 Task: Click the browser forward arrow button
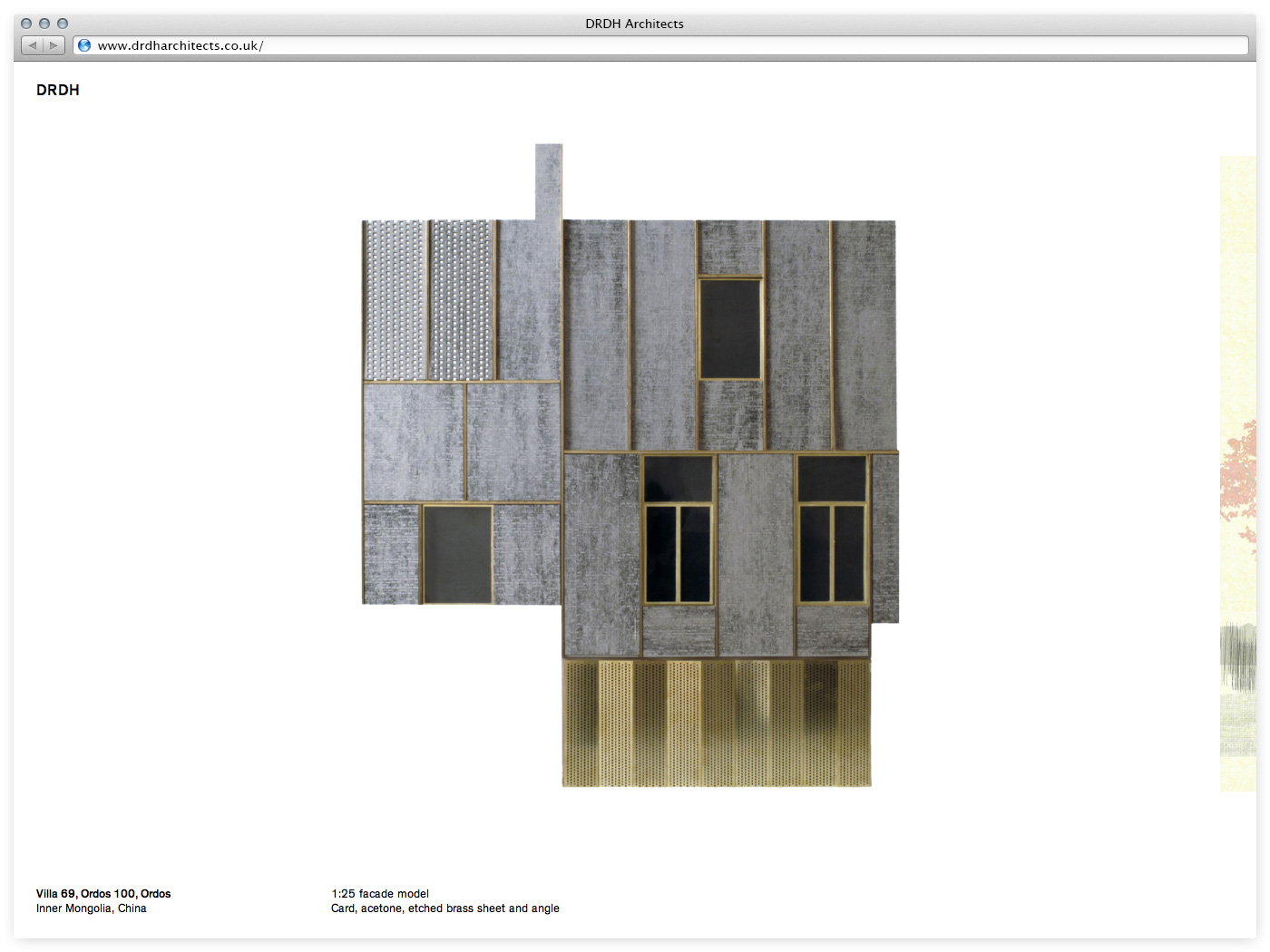(54, 45)
